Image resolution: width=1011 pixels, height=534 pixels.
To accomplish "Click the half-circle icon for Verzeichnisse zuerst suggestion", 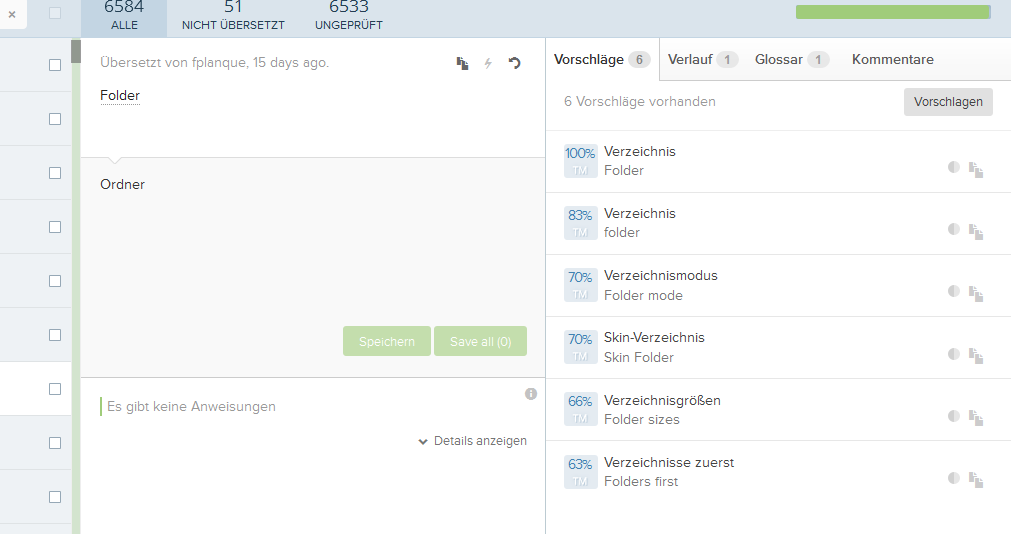I will coord(954,477).
